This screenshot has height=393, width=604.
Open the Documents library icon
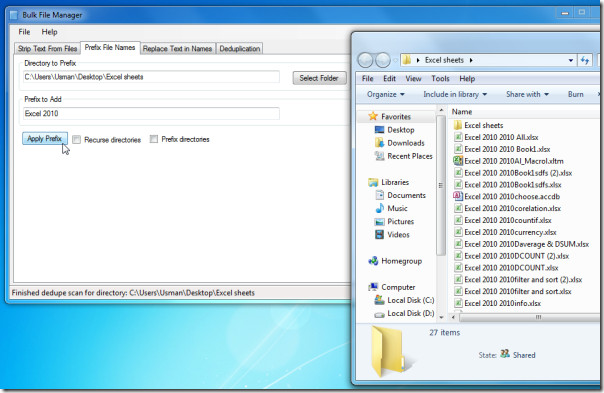point(379,195)
